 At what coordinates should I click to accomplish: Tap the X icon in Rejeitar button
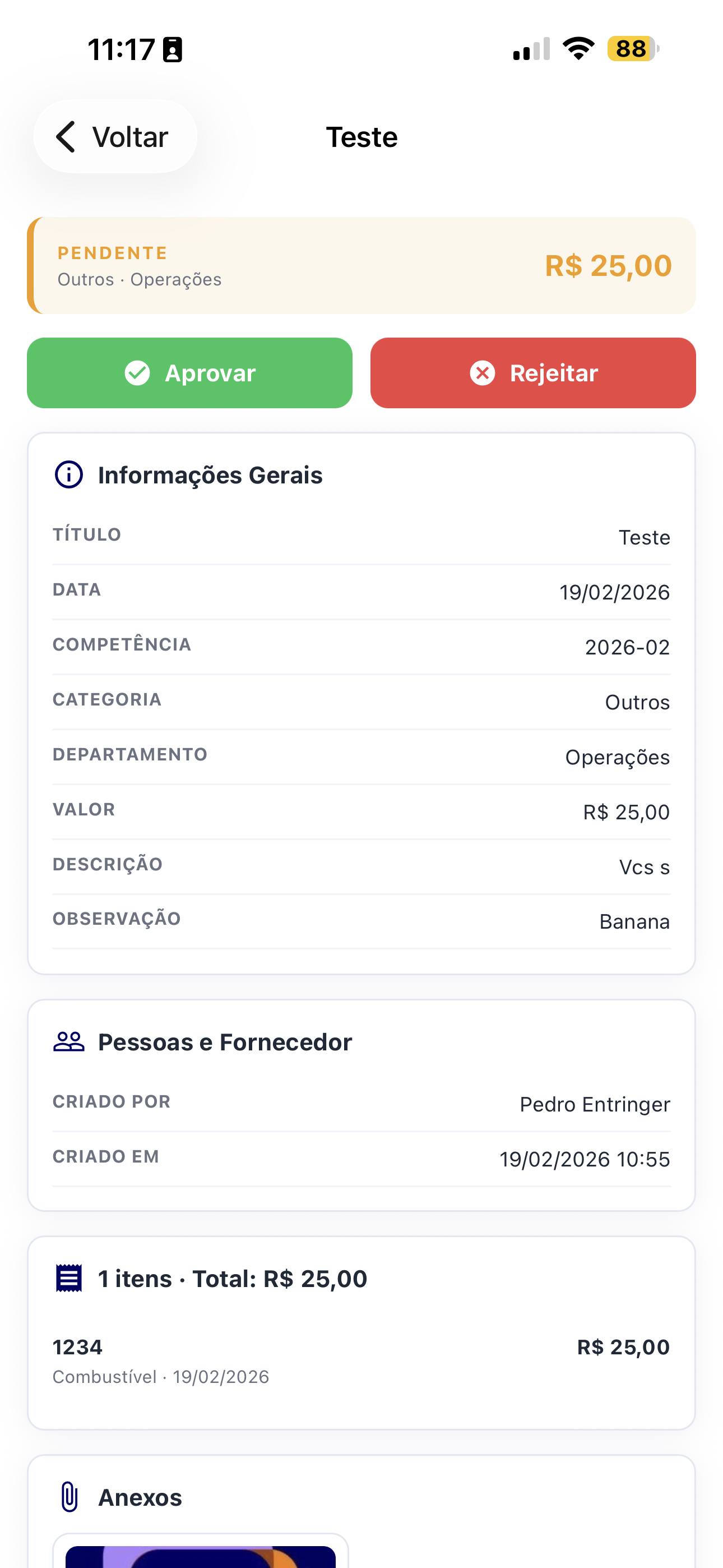[x=483, y=373]
